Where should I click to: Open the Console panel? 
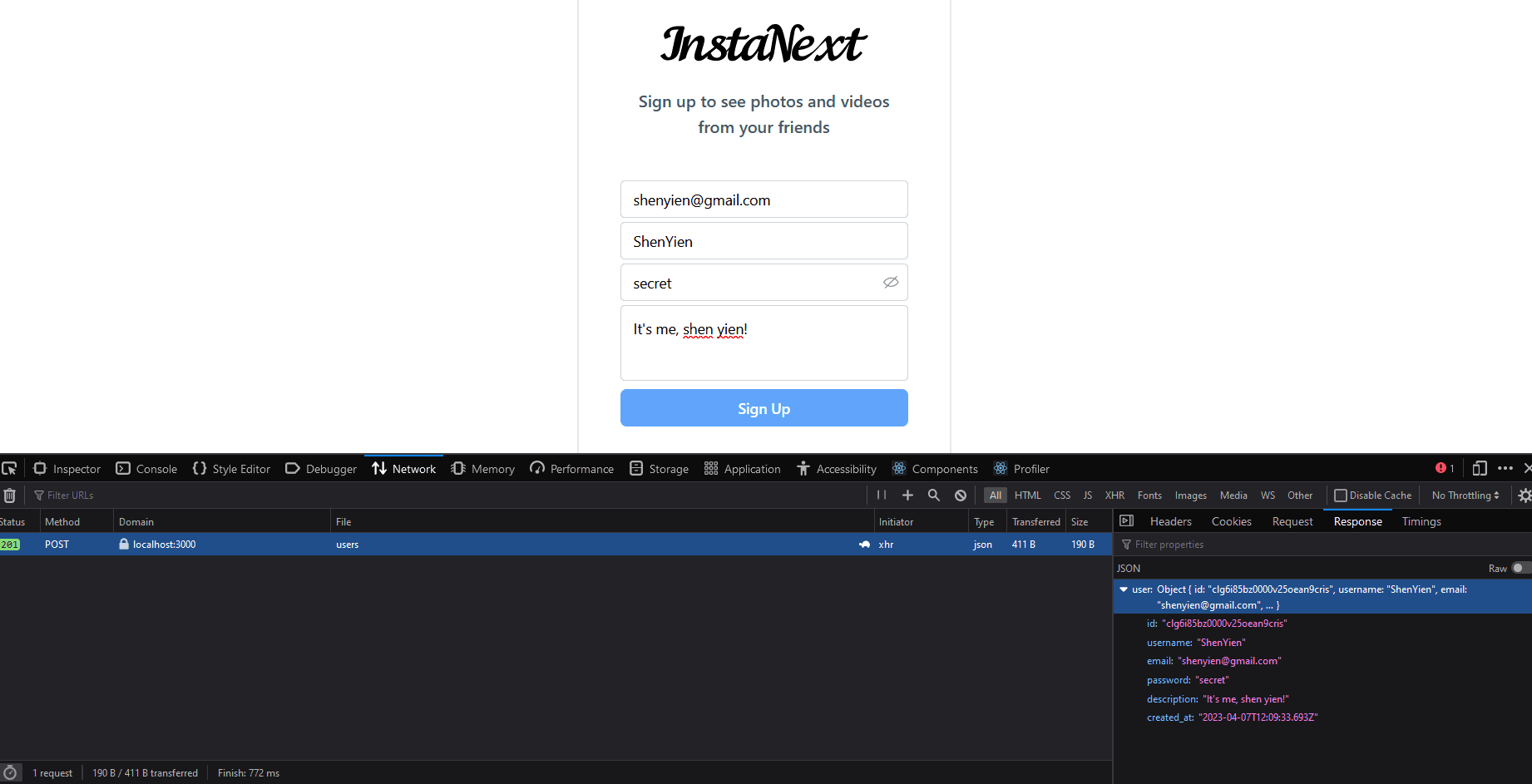point(146,468)
